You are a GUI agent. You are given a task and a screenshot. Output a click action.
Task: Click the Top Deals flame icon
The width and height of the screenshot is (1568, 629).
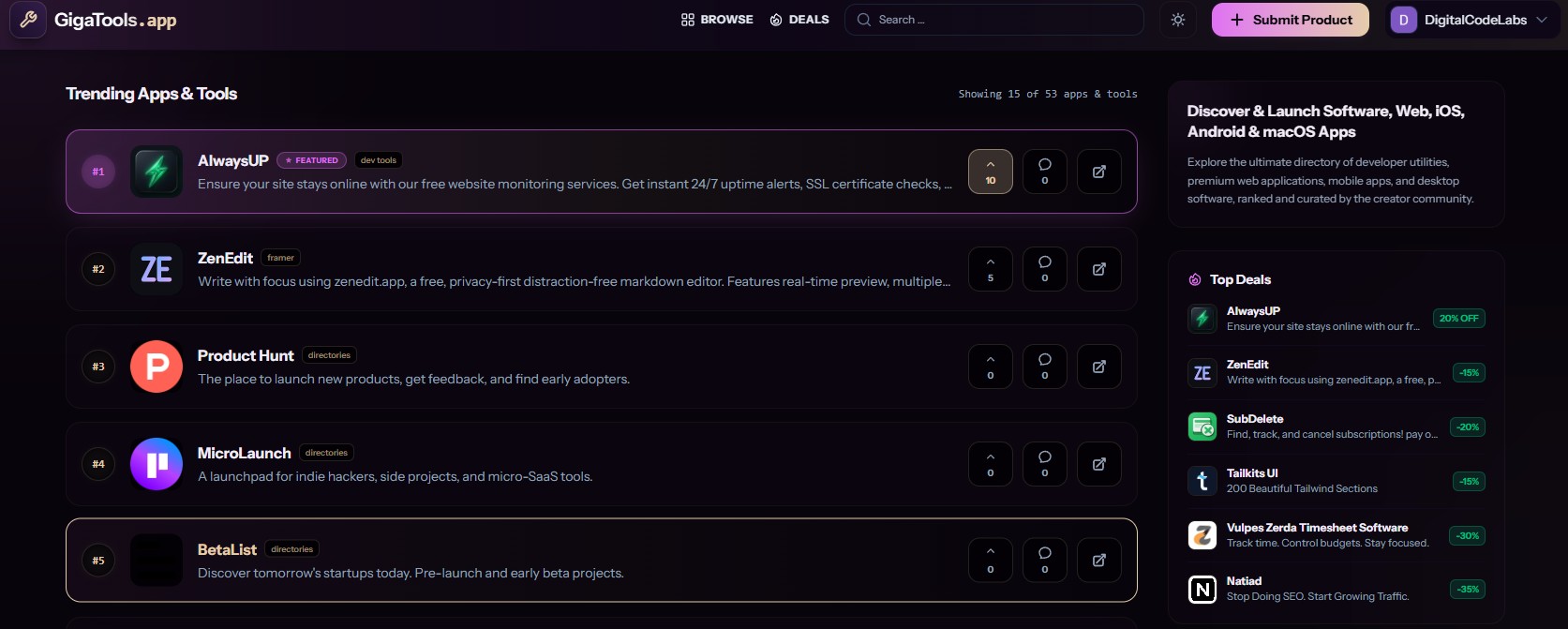point(1195,279)
